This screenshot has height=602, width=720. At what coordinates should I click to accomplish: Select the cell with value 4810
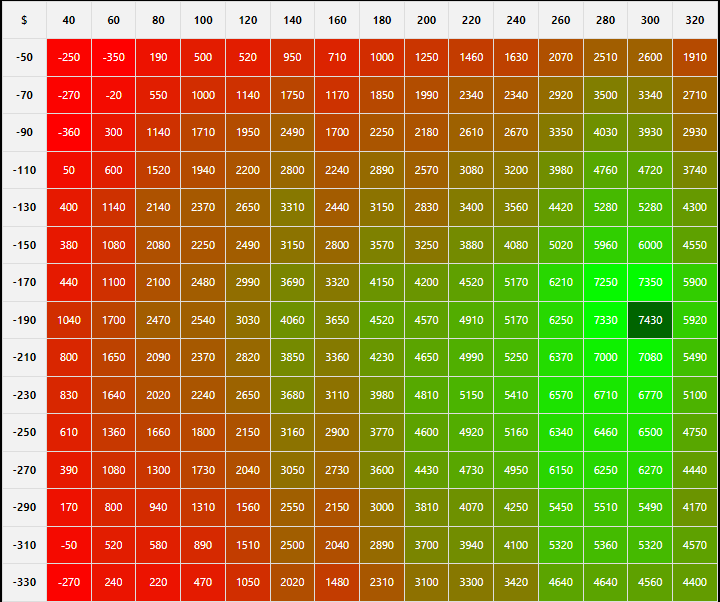pyautogui.click(x=426, y=395)
